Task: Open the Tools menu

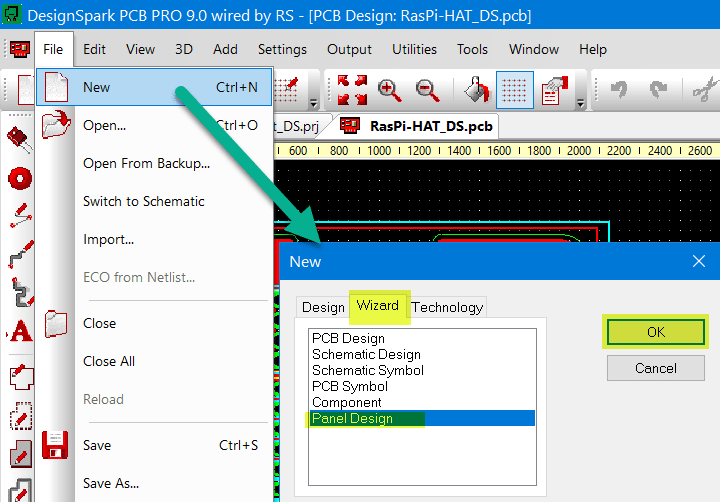Action: coord(472,49)
